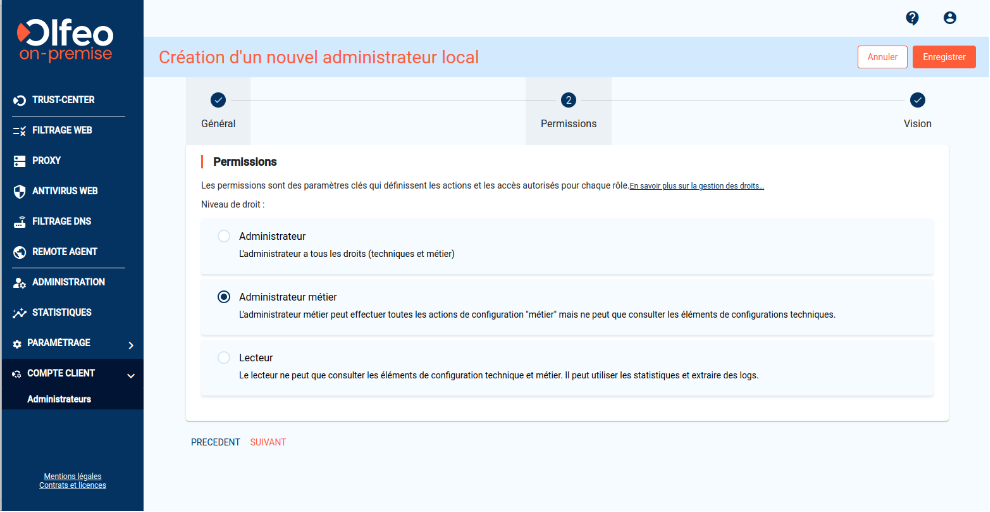Select the Administrateur radio option
This screenshot has height=512, width=990.
click(224, 236)
